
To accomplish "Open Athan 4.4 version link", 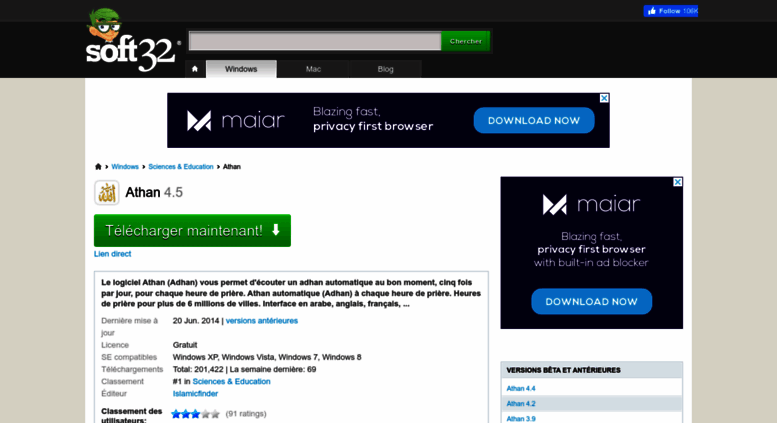I will 521,388.
